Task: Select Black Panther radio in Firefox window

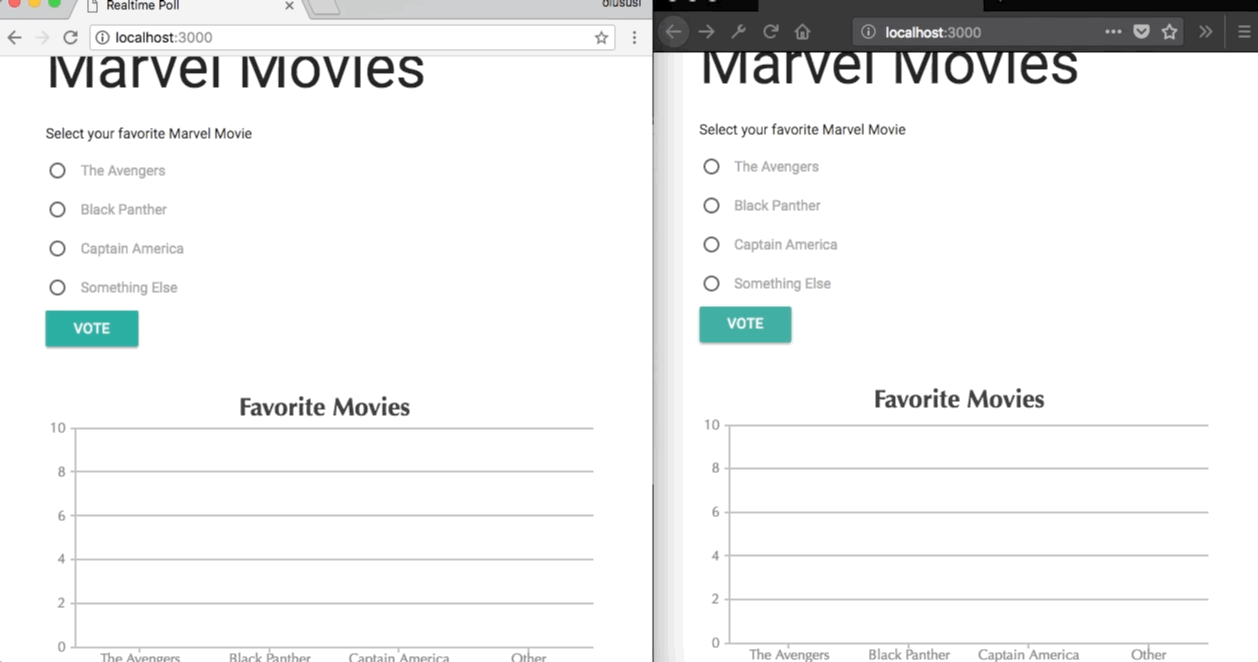Action: 711,206
